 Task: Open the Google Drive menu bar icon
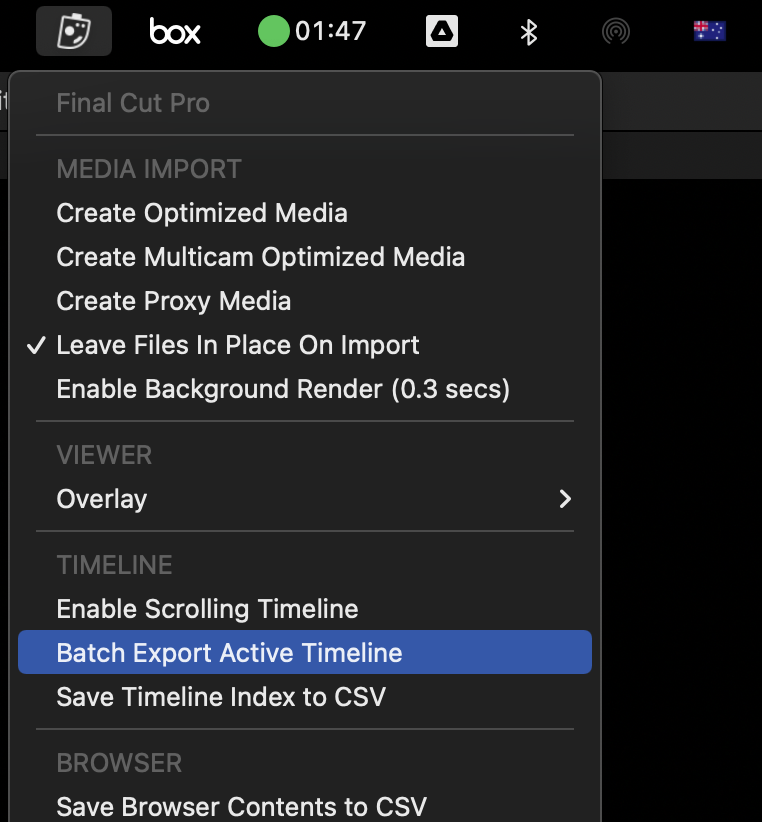pyautogui.click(x=441, y=31)
